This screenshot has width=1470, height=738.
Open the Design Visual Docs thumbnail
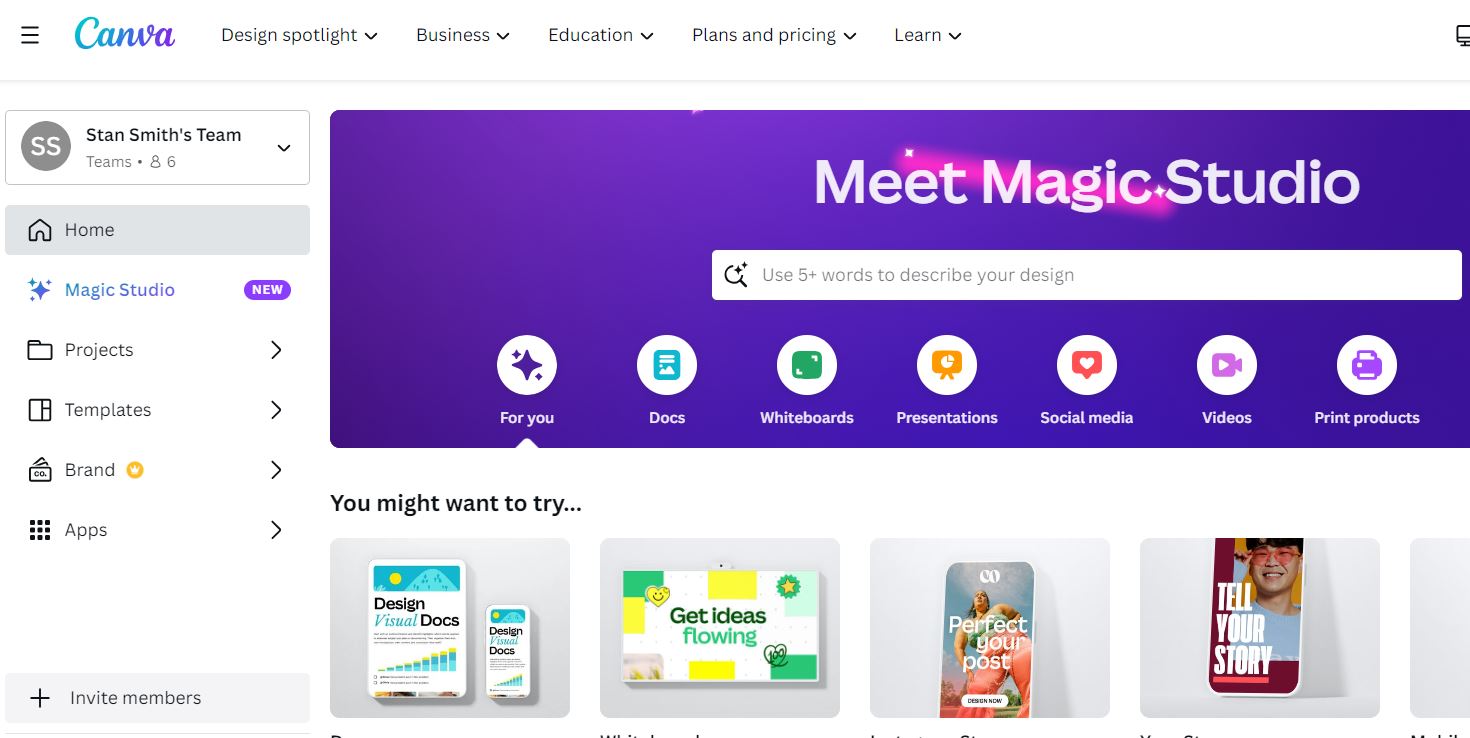[x=450, y=628]
